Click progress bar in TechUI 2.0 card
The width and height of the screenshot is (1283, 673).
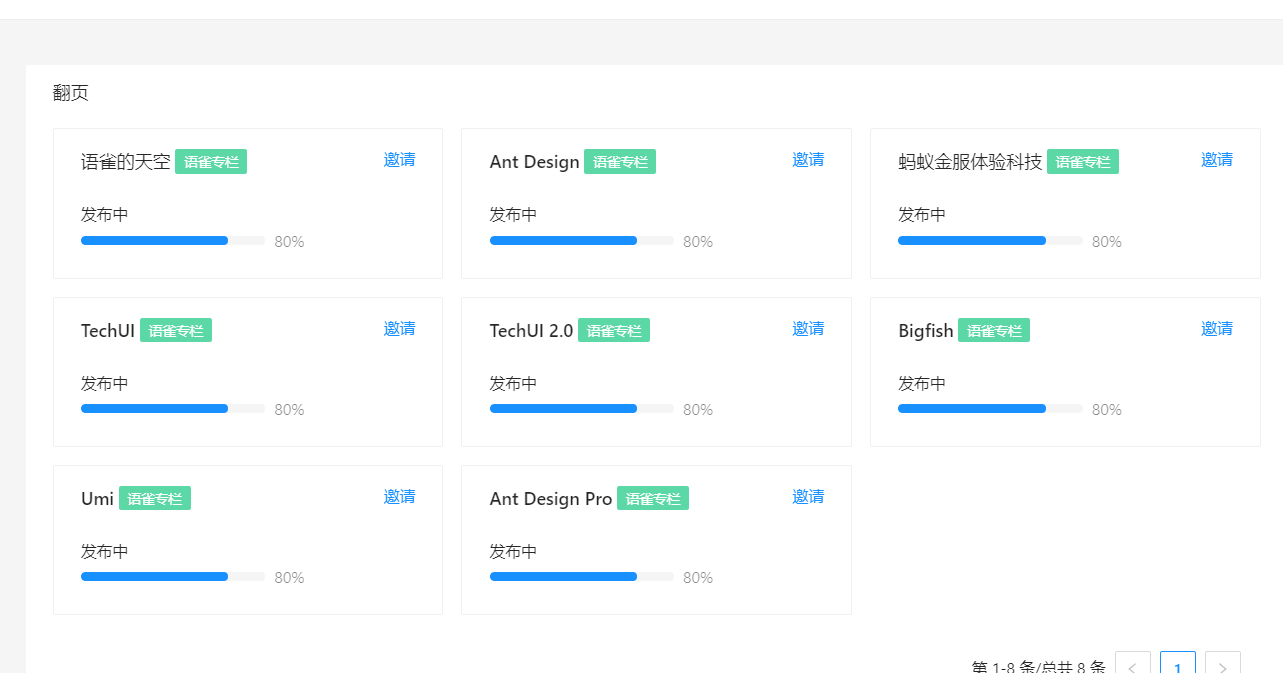pos(582,409)
